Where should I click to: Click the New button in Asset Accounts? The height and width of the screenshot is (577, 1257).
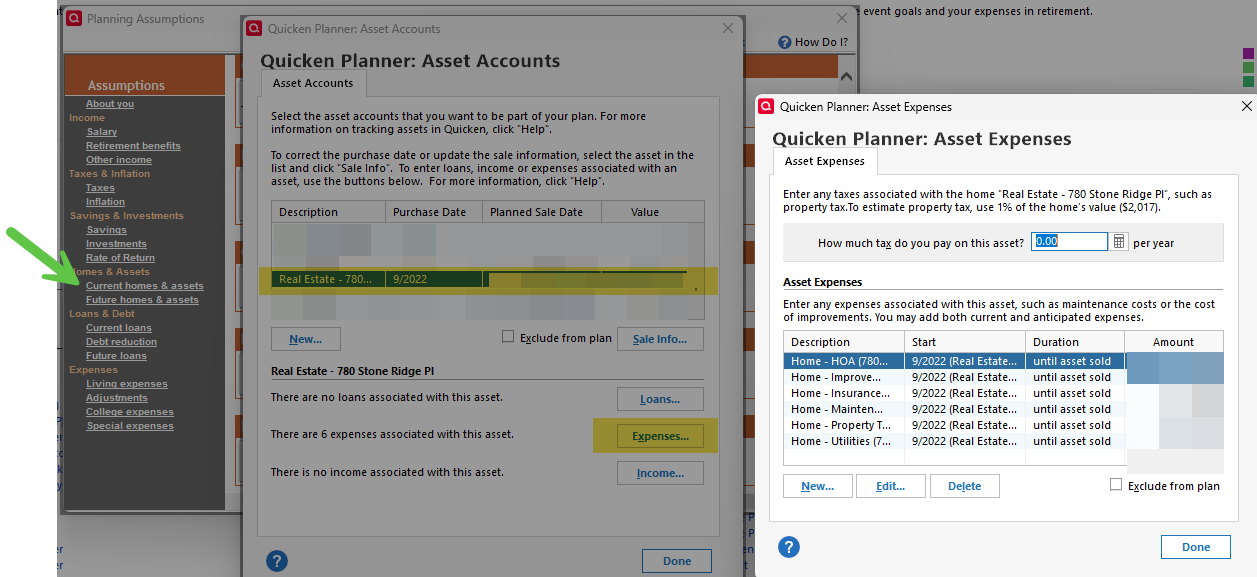[305, 339]
